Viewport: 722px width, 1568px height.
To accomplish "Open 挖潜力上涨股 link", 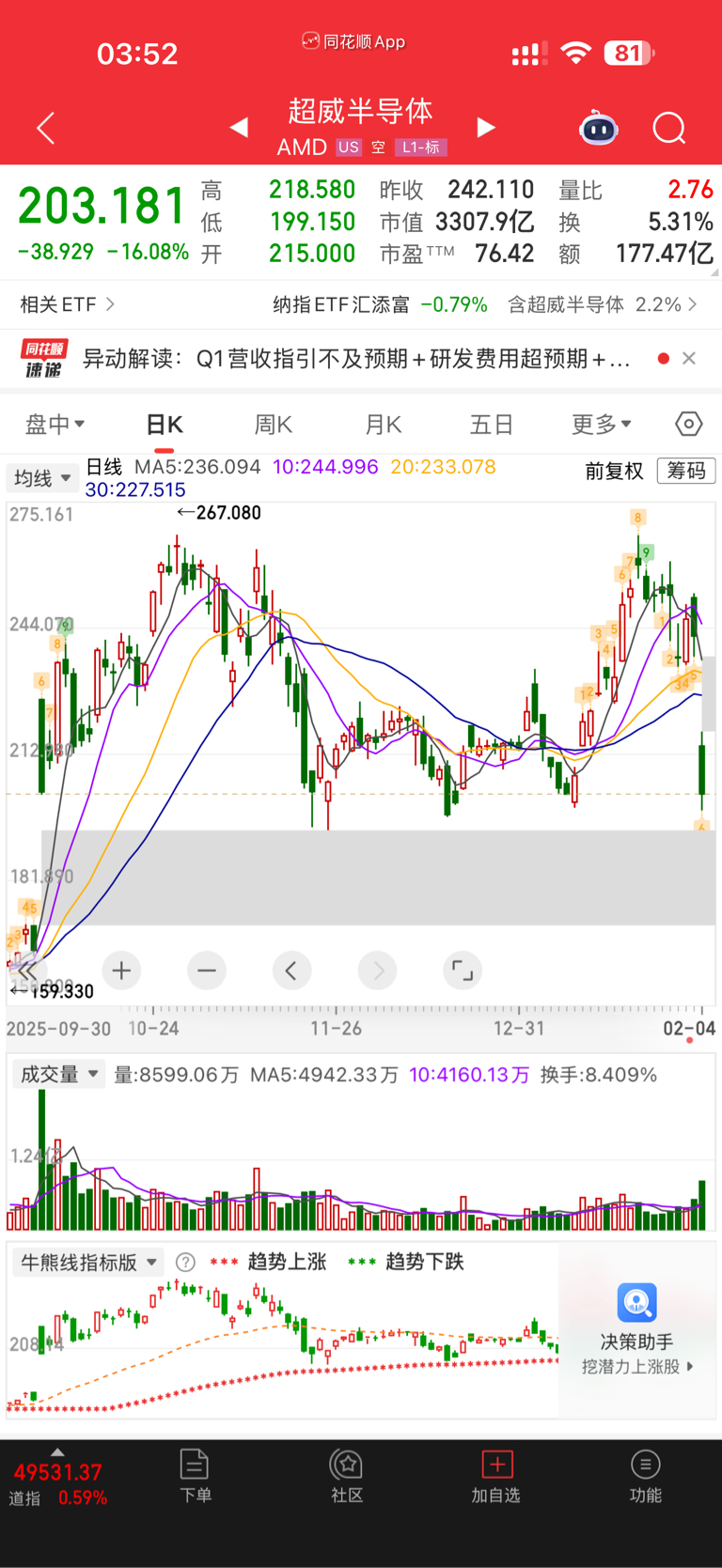I will 637,1367.
